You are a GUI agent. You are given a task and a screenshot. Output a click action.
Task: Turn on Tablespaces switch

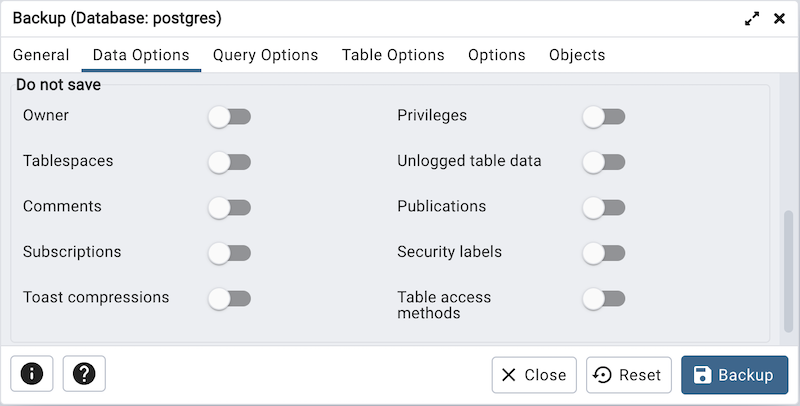[x=229, y=162]
